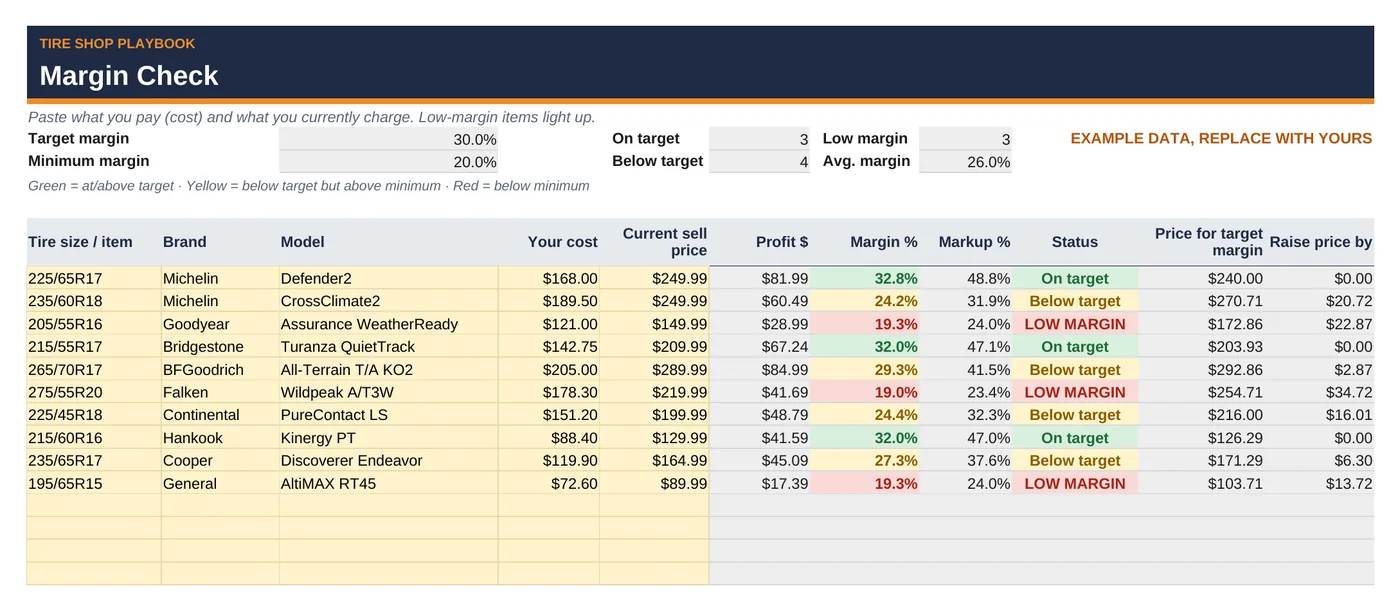Select the 48.8% markup cell
Viewport: 1400px width, 611px height.
tap(966, 279)
